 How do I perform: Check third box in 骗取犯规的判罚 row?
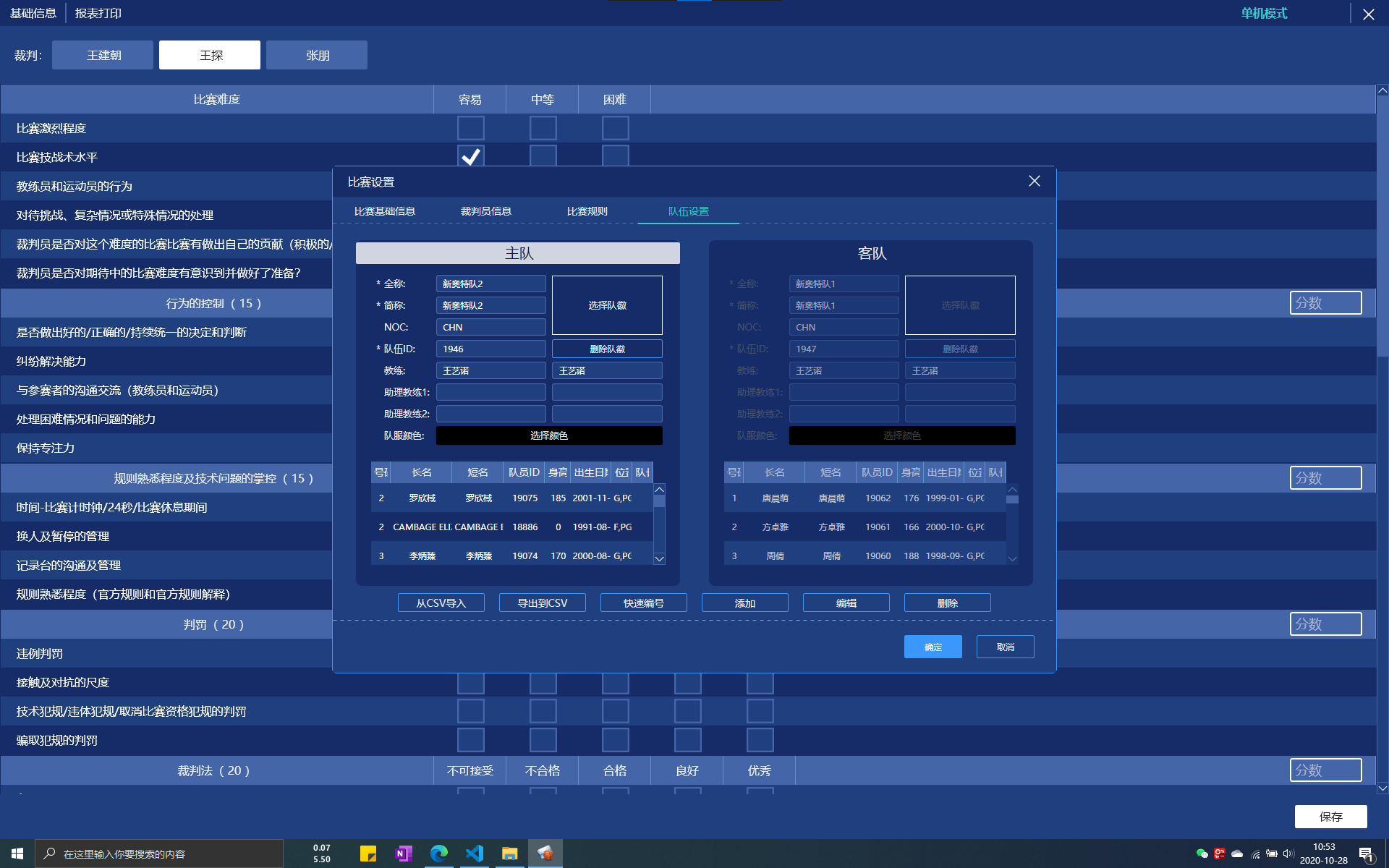point(615,740)
